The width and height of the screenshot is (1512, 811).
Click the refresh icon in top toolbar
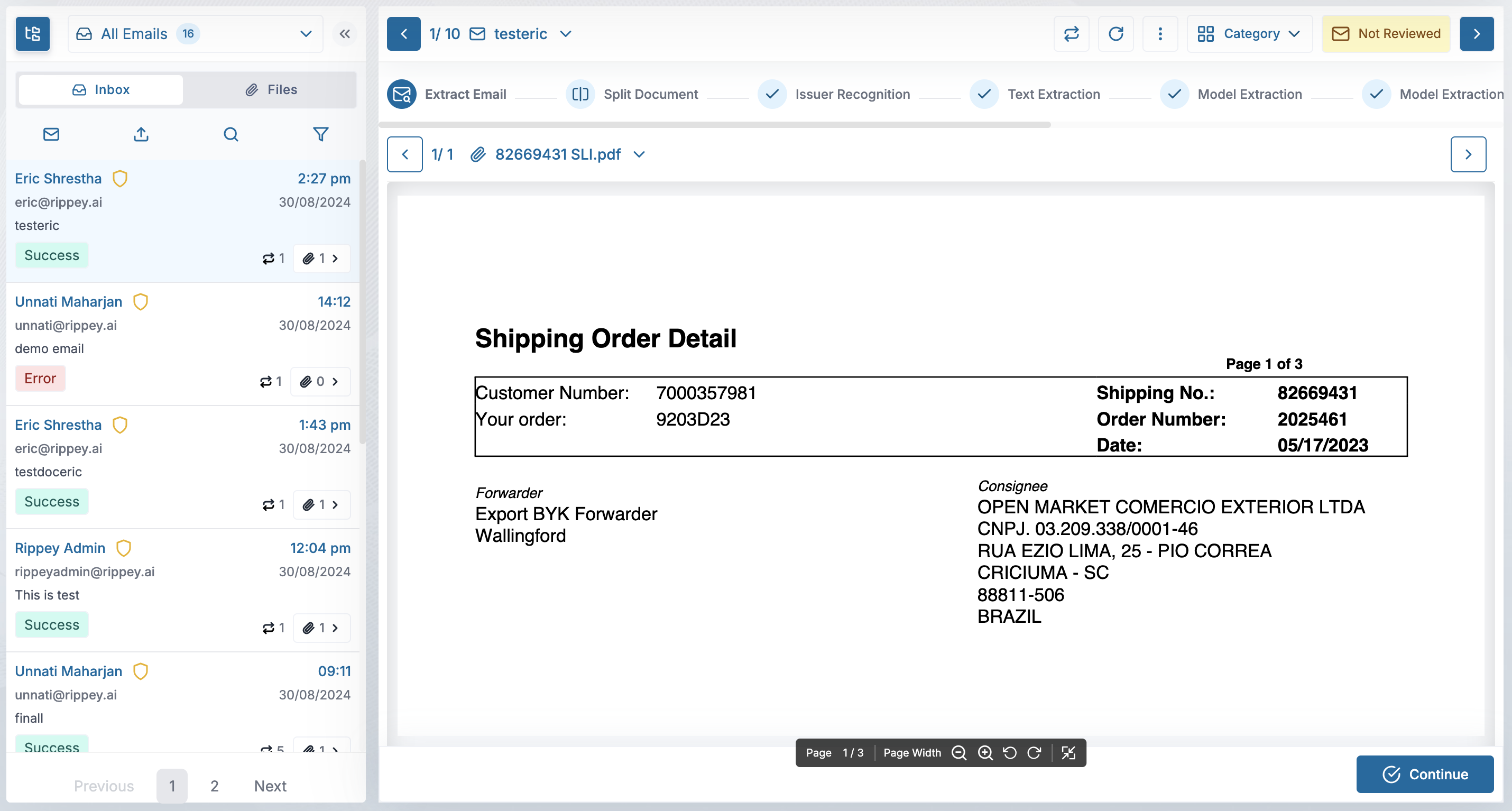coord(1116,34)
